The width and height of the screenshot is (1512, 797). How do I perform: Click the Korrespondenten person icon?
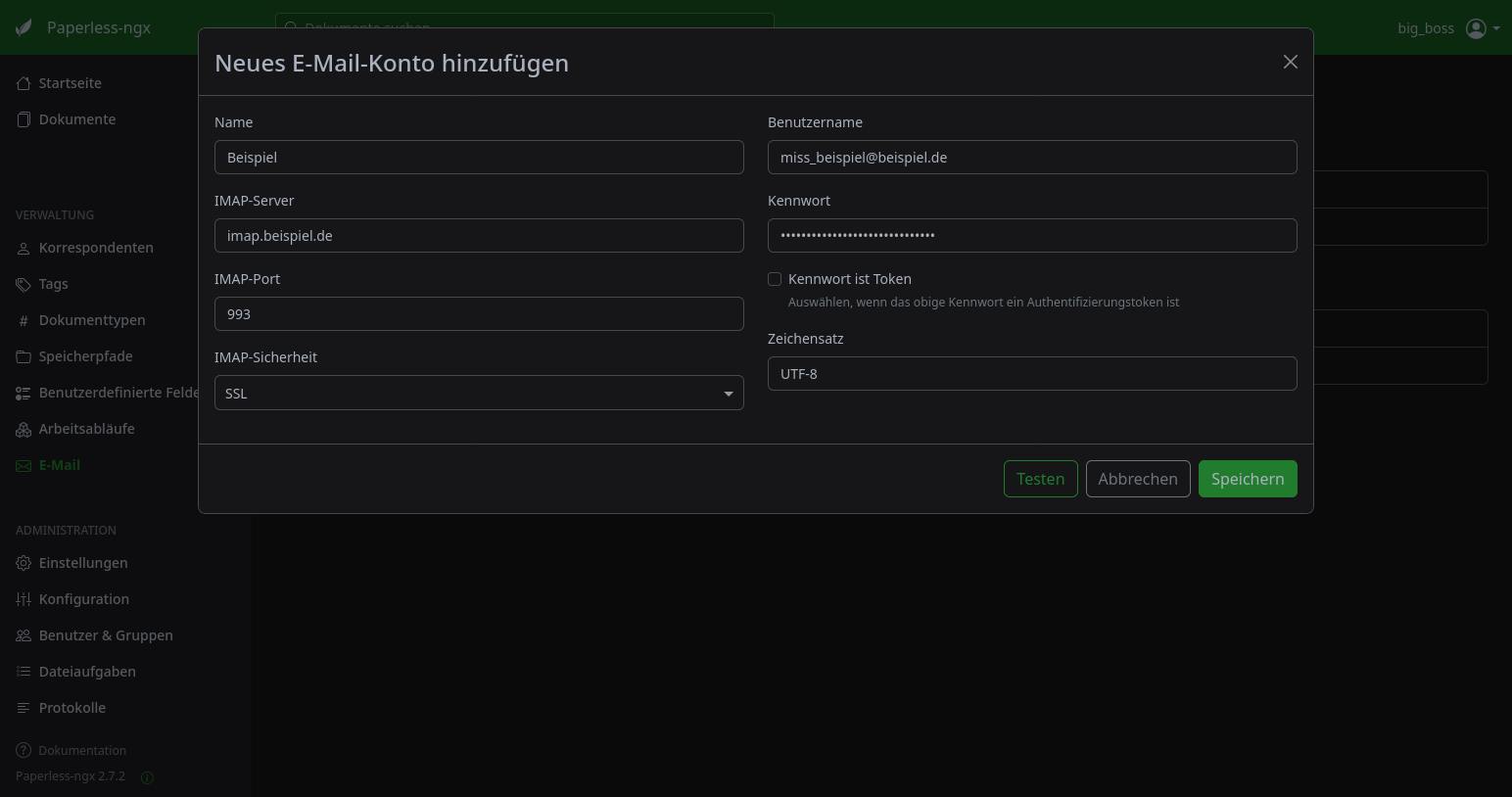(24, 248)
